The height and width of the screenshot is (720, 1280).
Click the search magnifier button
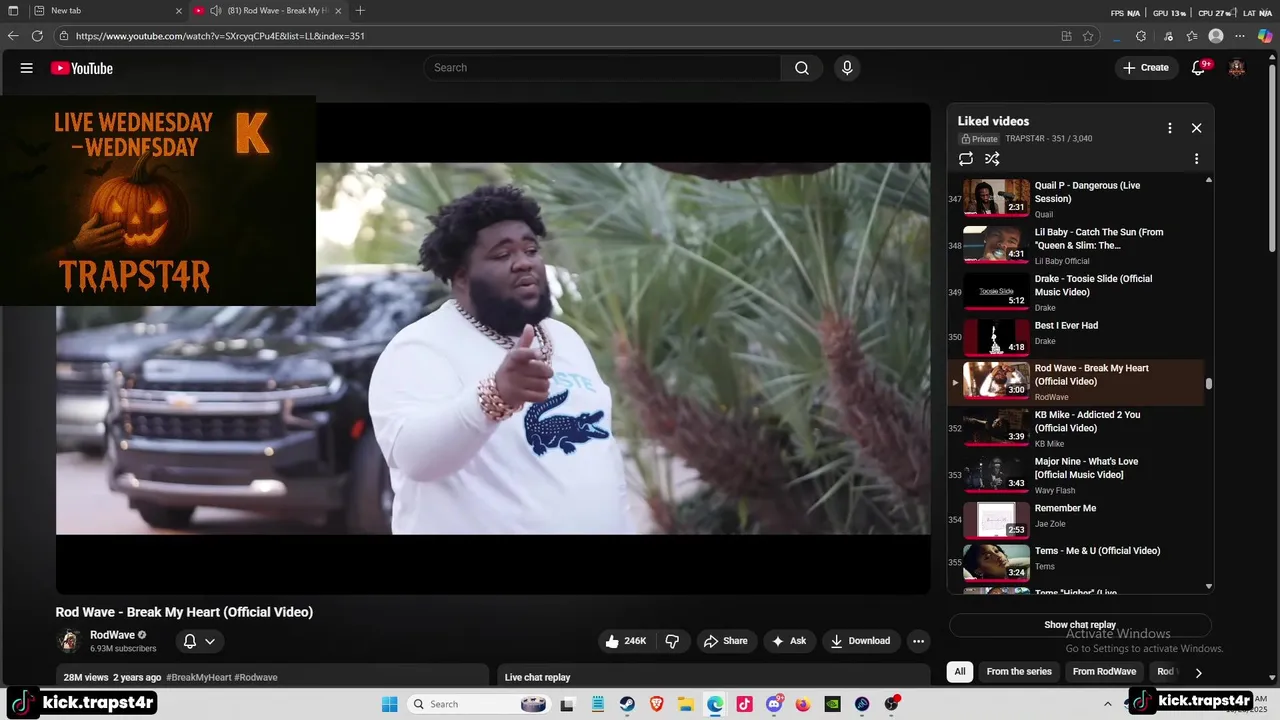pos(802,68)
